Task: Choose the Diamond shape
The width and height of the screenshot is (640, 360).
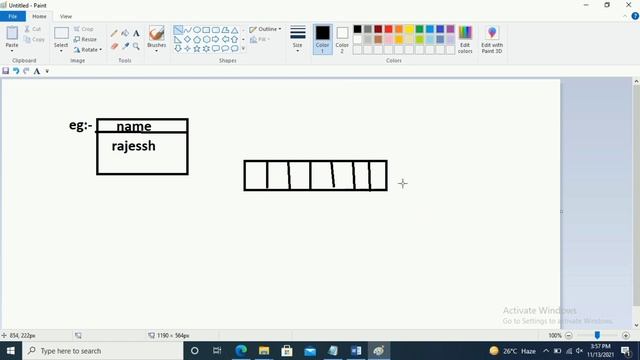Action: point(187,39)
